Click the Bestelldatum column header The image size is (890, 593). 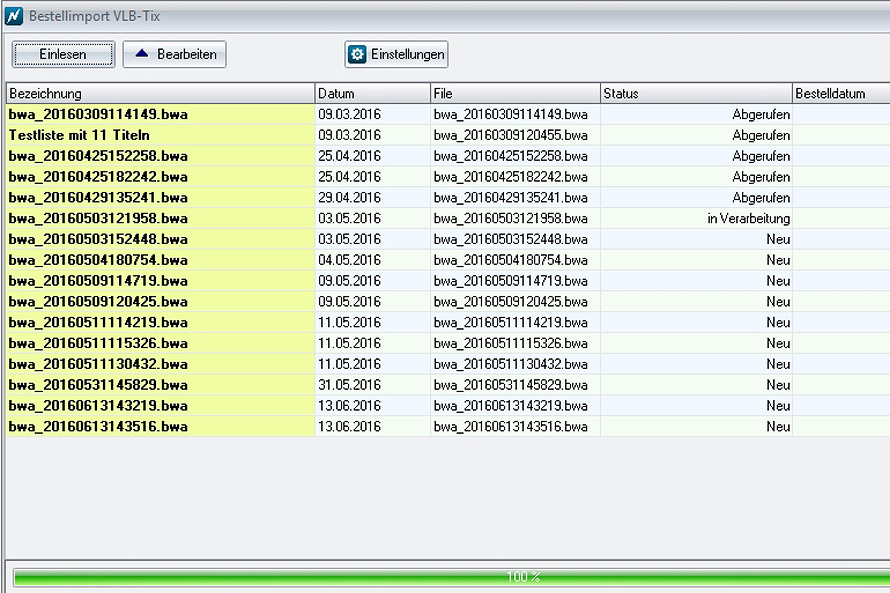tap(840, 93)
